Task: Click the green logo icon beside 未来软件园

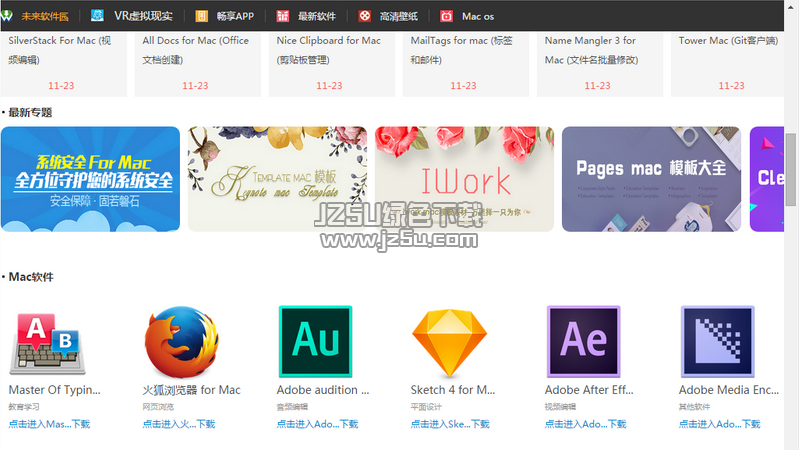Action: pyautogui.click(x=7, y=16)
